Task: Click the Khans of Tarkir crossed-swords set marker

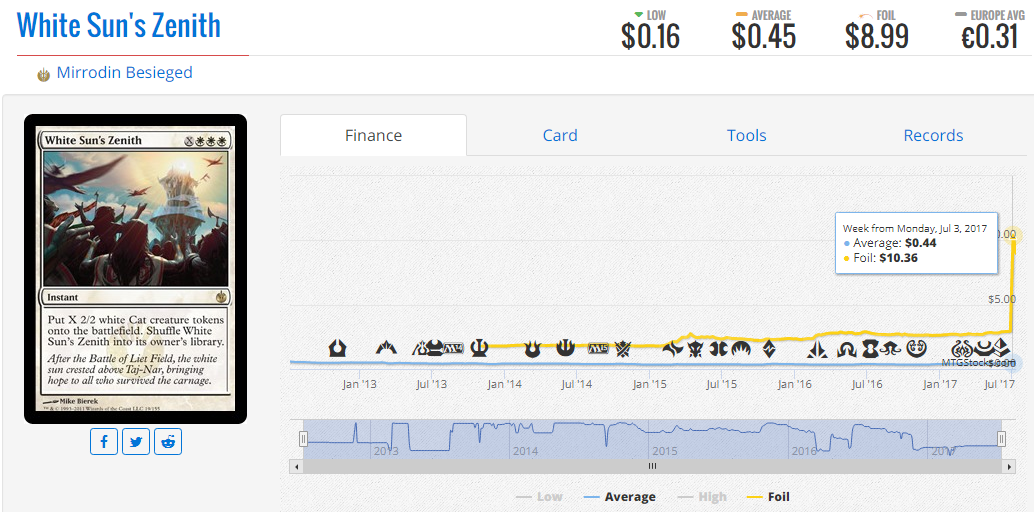Action: click(x=623, y=348)
